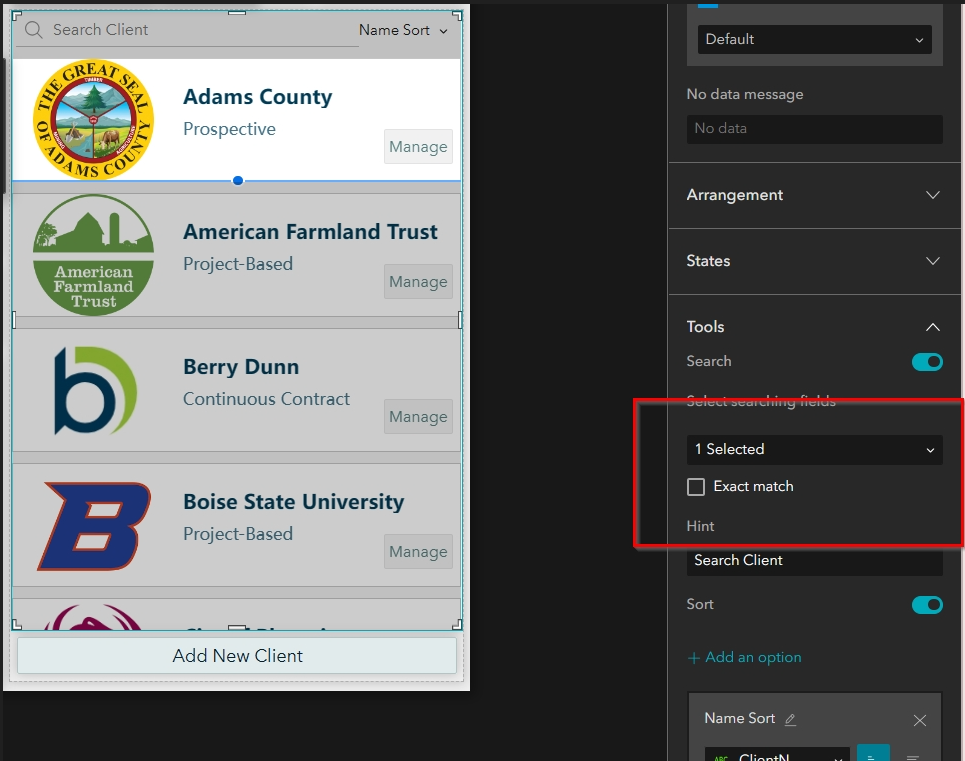This screenshot has height=761, width=965.
Task: Click Manage button for Boise State University
Action: [418, 551]
